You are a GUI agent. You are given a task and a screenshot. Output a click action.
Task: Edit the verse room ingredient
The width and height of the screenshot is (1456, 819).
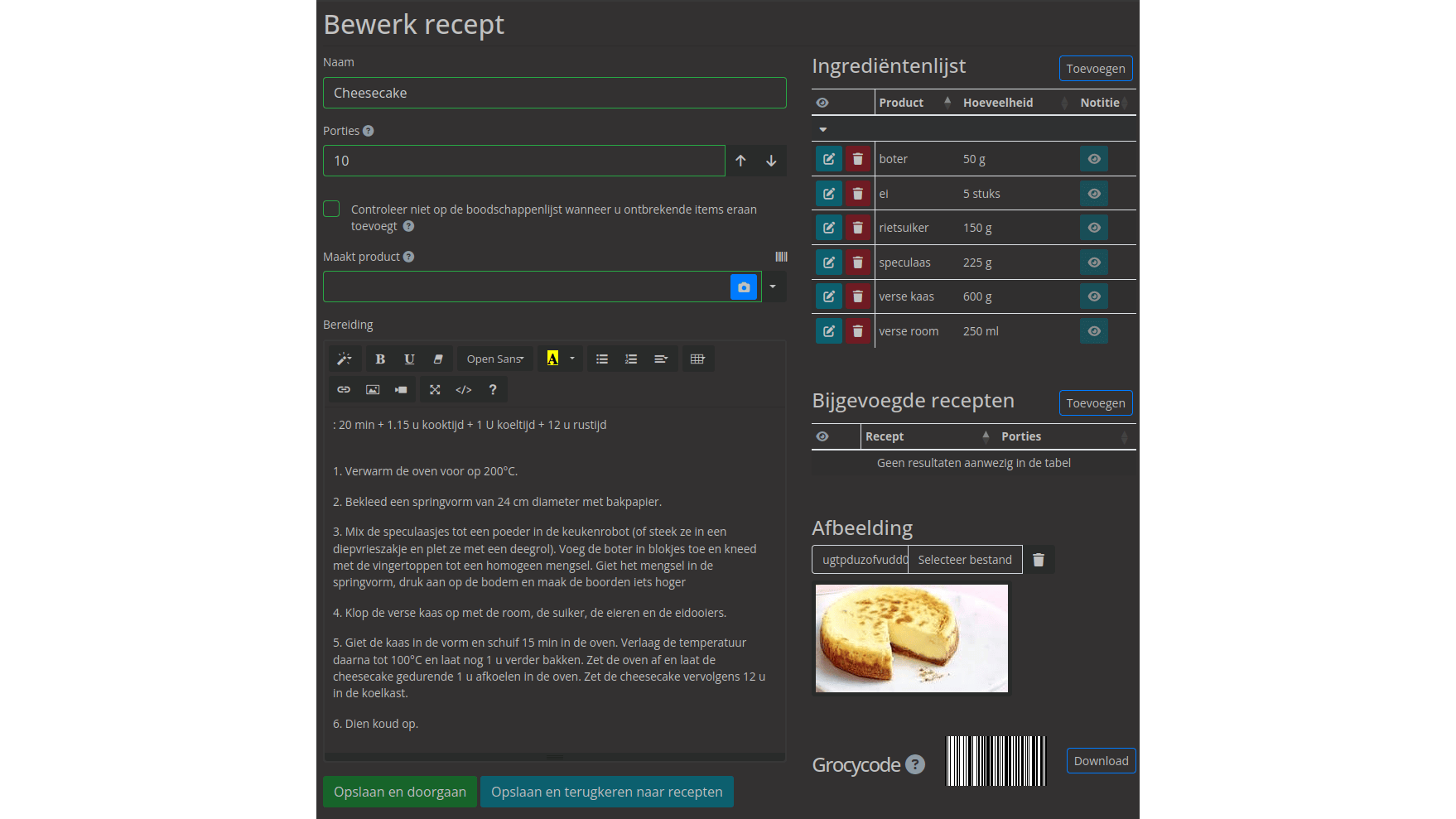click(829, 331)
